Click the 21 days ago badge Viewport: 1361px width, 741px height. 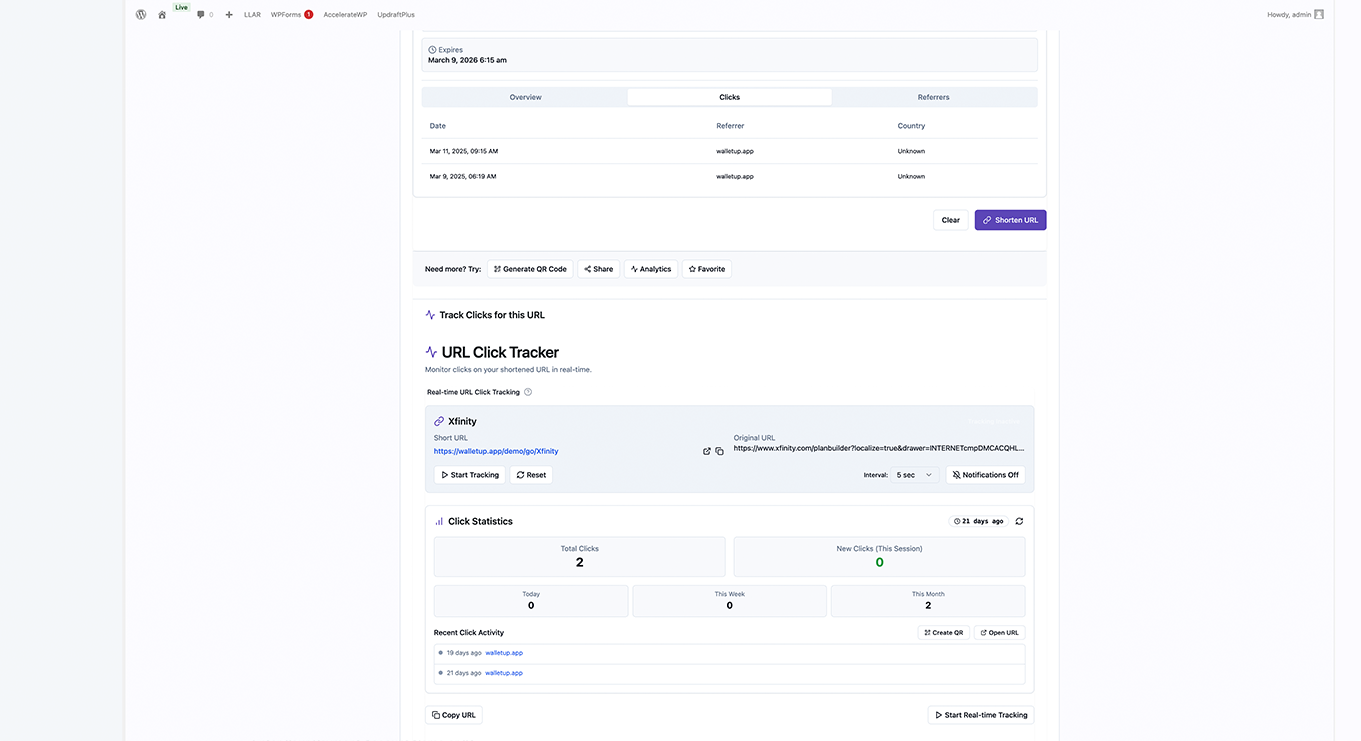(979, 521)
